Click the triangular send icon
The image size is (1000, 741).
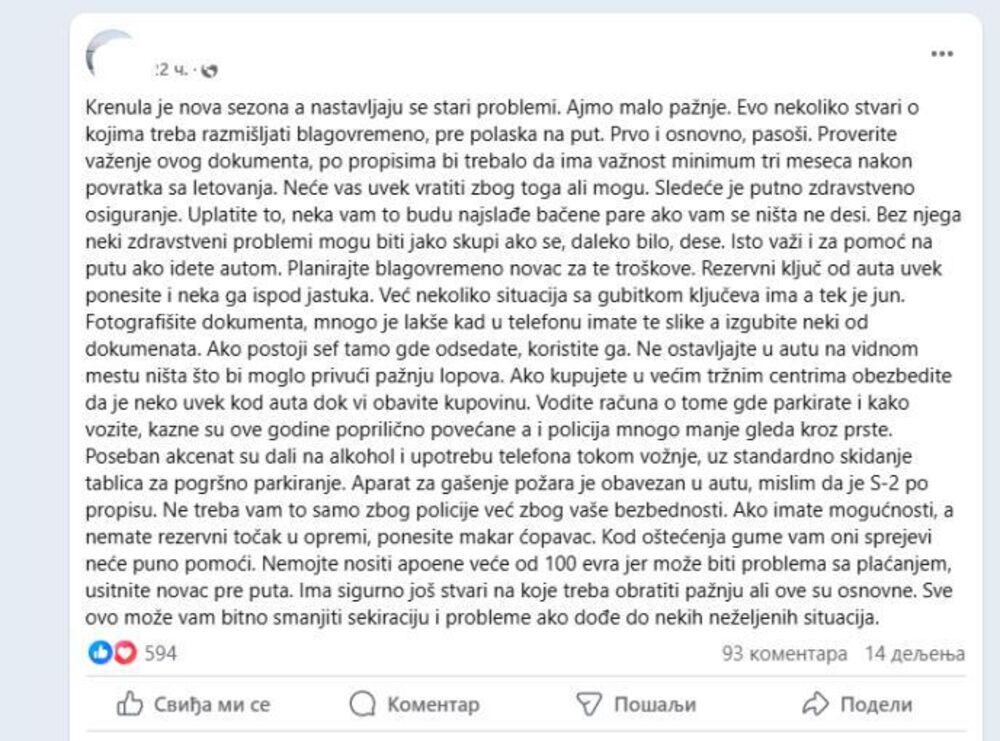[590, 704]
